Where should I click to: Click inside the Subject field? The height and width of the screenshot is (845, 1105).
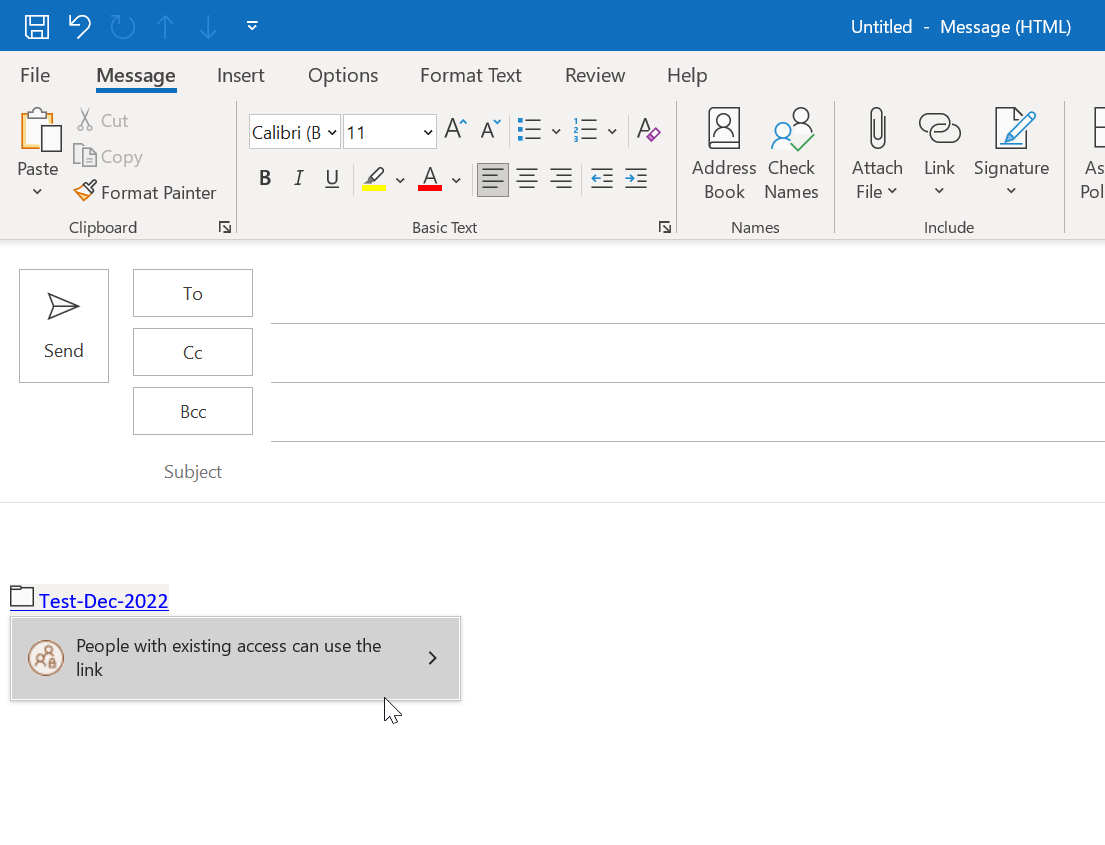(688, 471)
